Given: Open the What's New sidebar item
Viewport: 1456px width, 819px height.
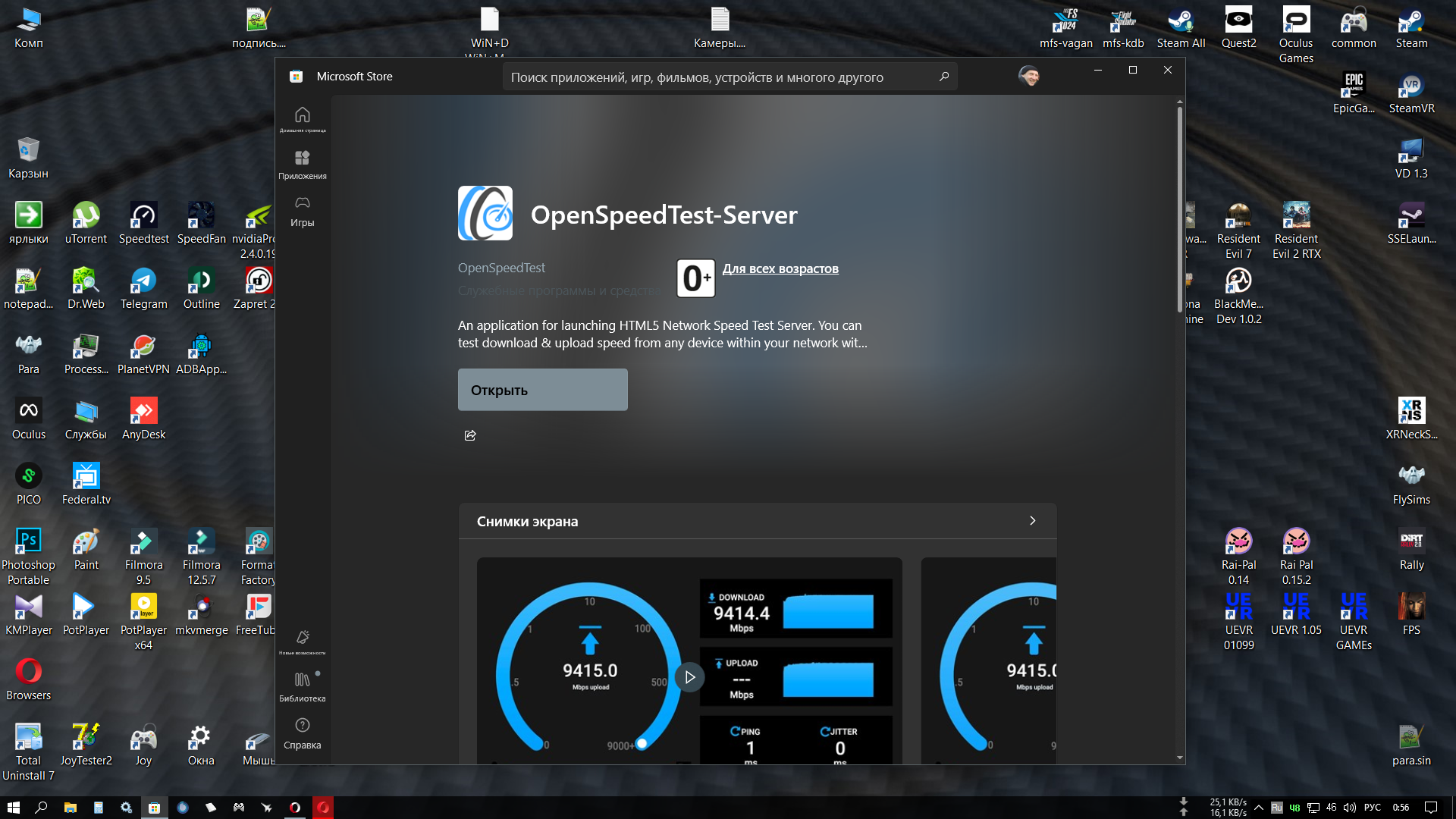Looking at the screenshot, I should click(303, 641).
